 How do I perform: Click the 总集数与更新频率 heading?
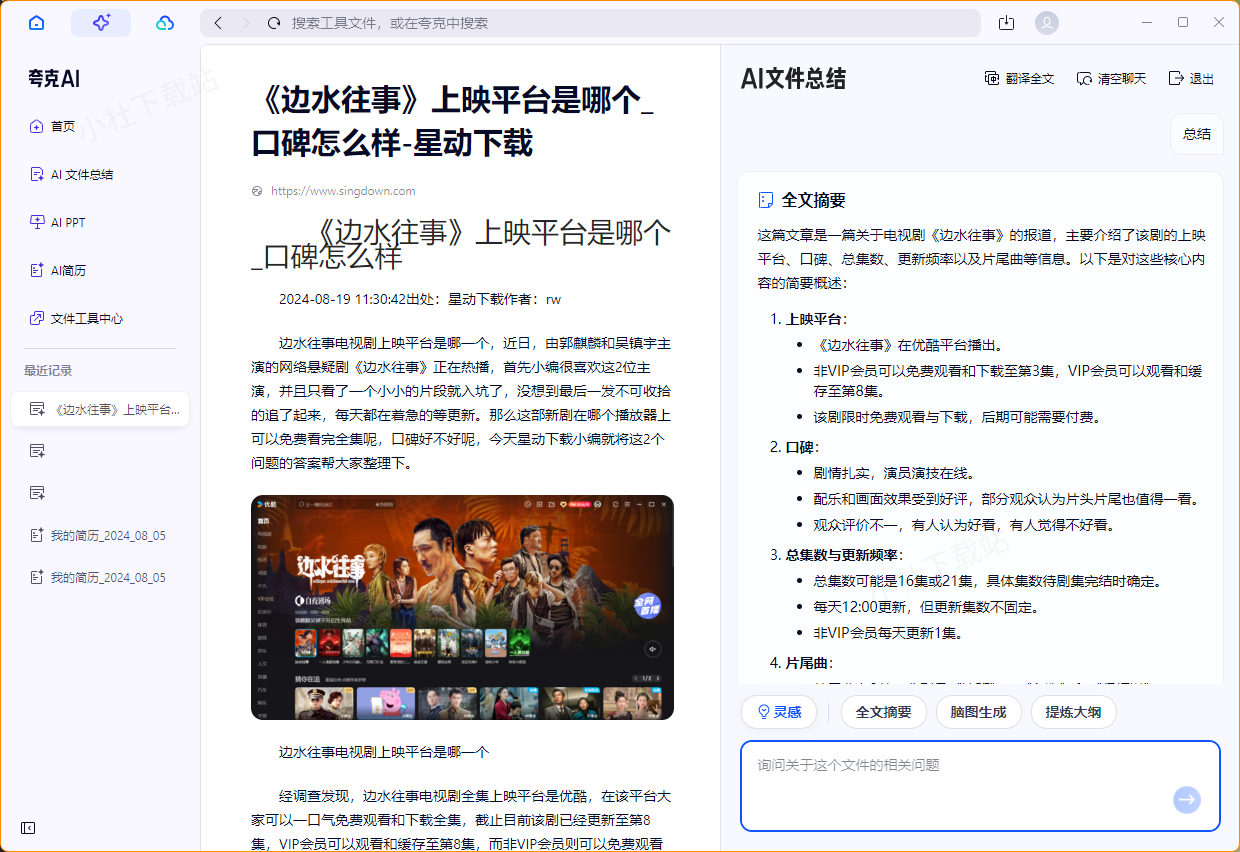pyautogui.click(x=844, y=555)
